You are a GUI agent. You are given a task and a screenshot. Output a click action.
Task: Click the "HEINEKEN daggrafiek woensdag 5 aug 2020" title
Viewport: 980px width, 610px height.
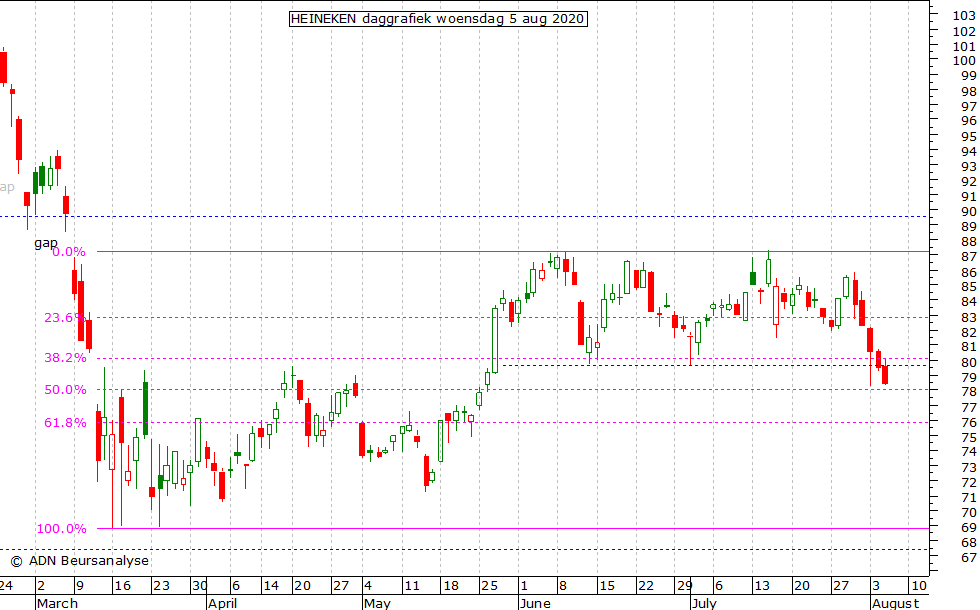438,19
